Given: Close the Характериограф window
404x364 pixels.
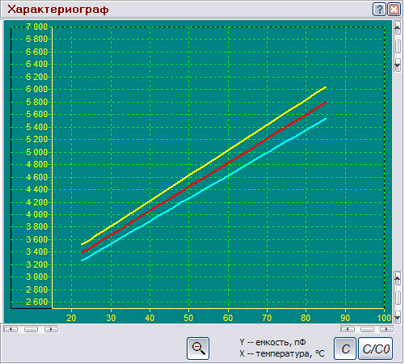Looking at the screenshot, I should click(x=394, y=9).
